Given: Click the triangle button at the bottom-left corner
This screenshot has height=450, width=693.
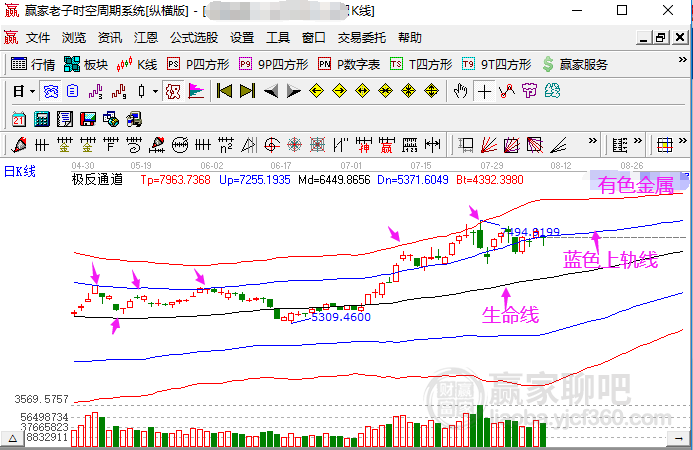Looking at the screenshot, I should tap(12, 439).
